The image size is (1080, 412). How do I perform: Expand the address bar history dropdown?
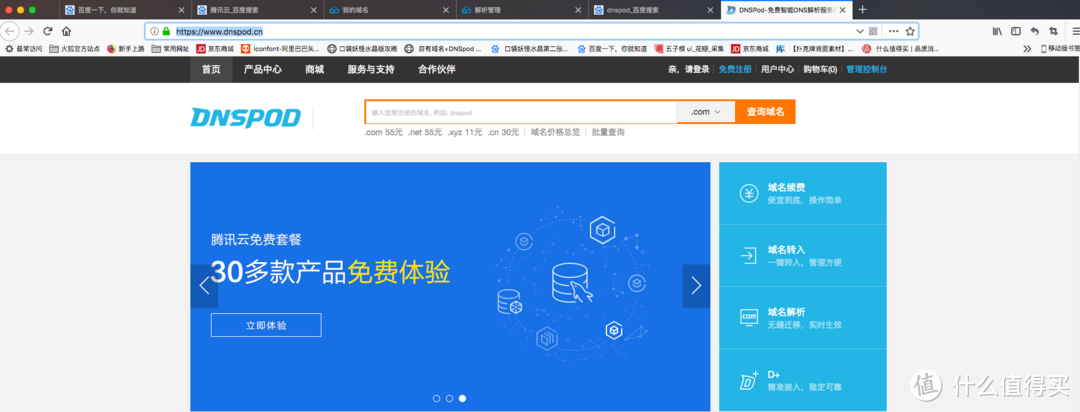859,31
